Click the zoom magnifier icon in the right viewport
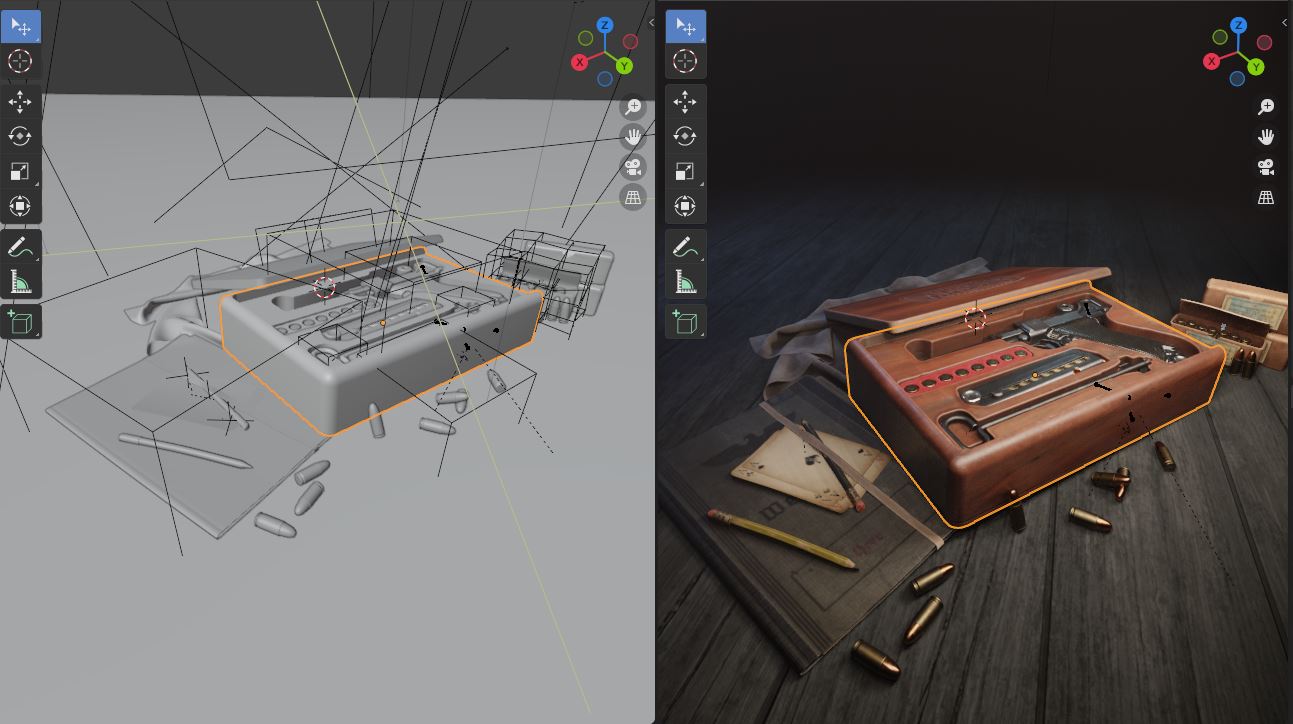 pos(1266,105)
